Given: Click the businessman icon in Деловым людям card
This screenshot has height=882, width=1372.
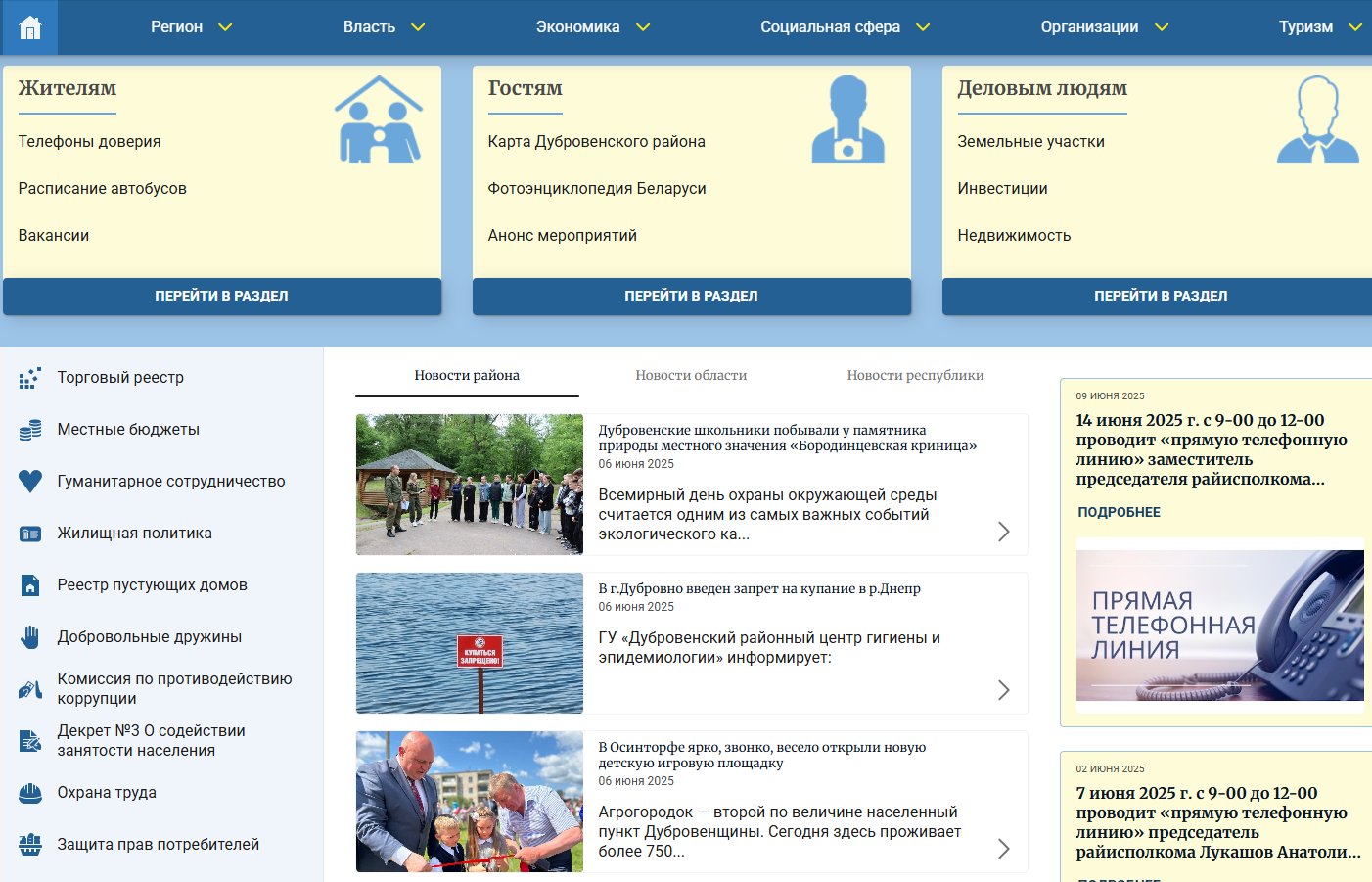Looking at the screenshot, I should [1318, 119].
